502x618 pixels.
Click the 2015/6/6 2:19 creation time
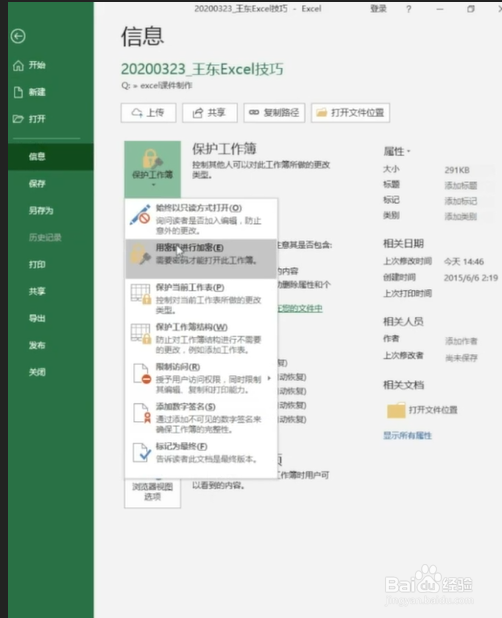coord(471,277)
